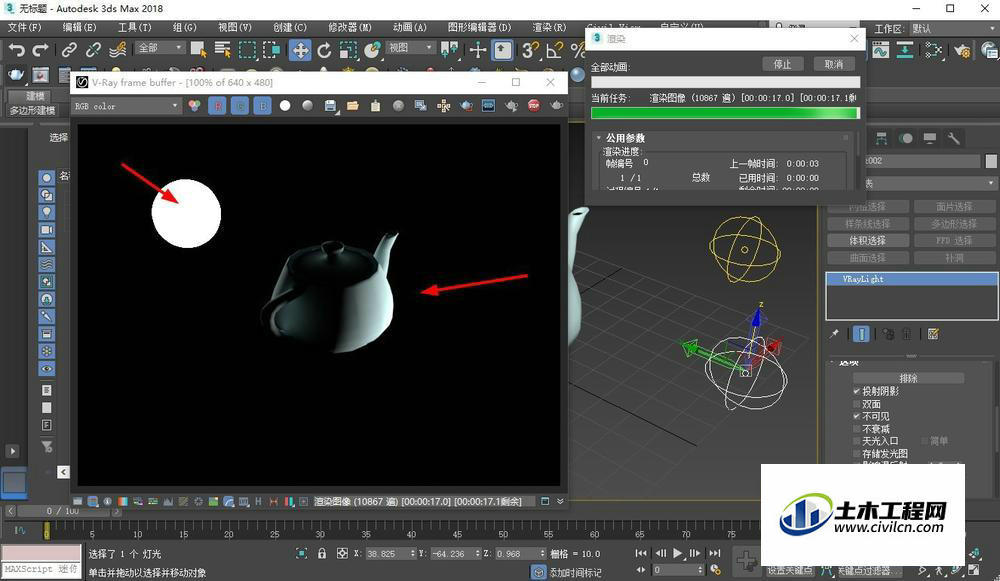Viewport: 1000px width, 581px height.
Task: Toggle the 投射阴影 checkbox
Action: (857, 392)
